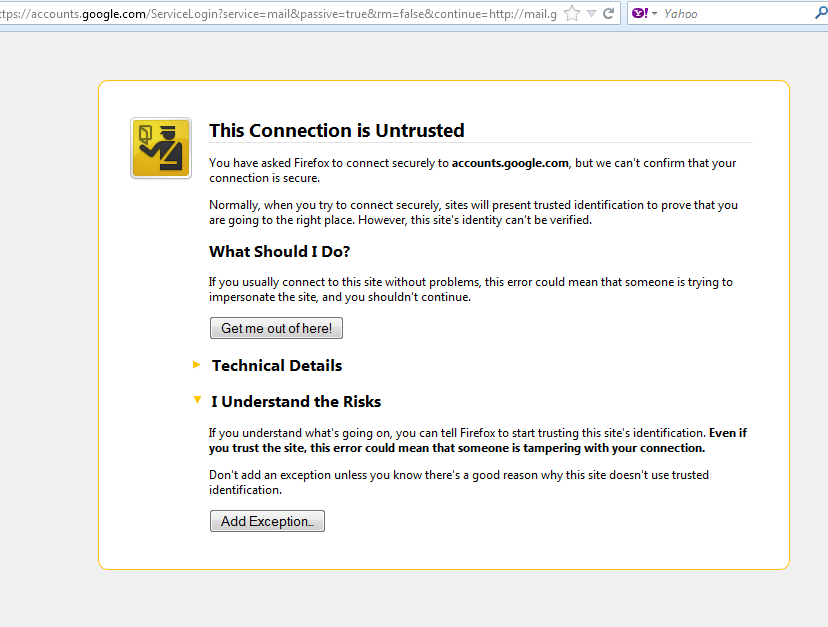Focus the Yahoo search input field
This screenshot has height=627, width=828.
(x=735, y=13)
